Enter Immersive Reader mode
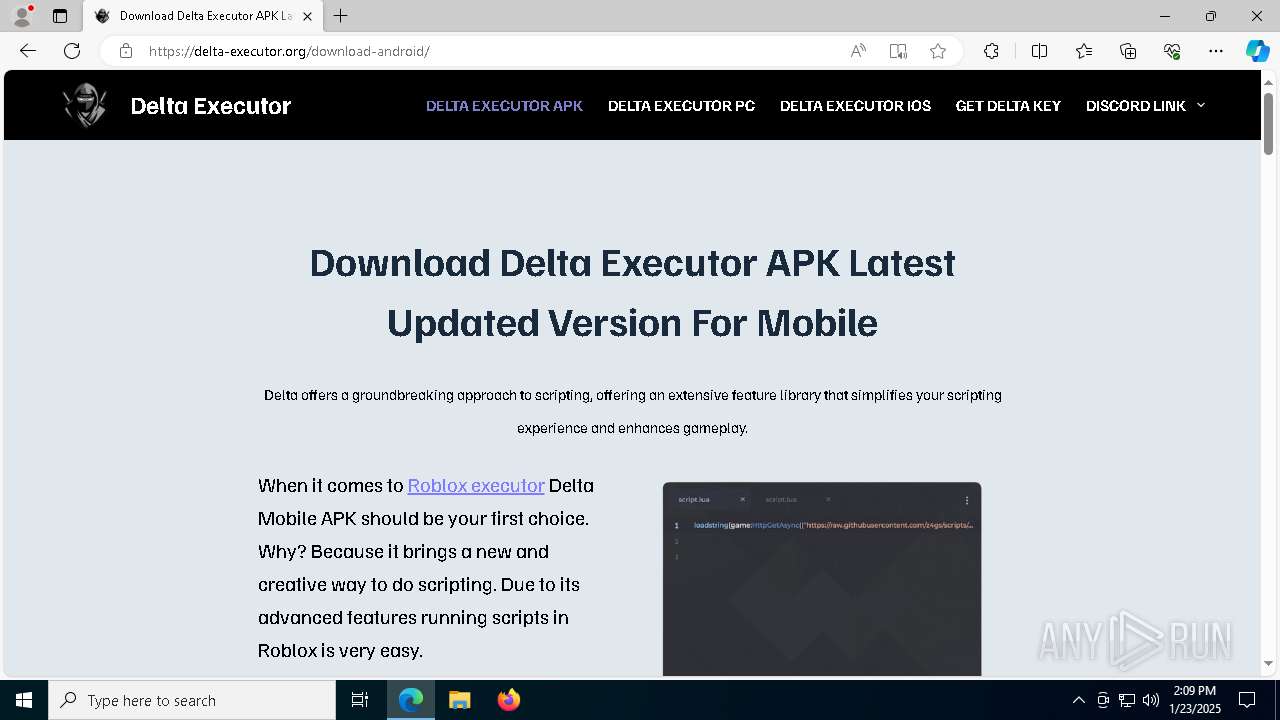Image resolution: width=1280 pixels, height=720 pixels. pyautogui.click(x=898, y=51)
